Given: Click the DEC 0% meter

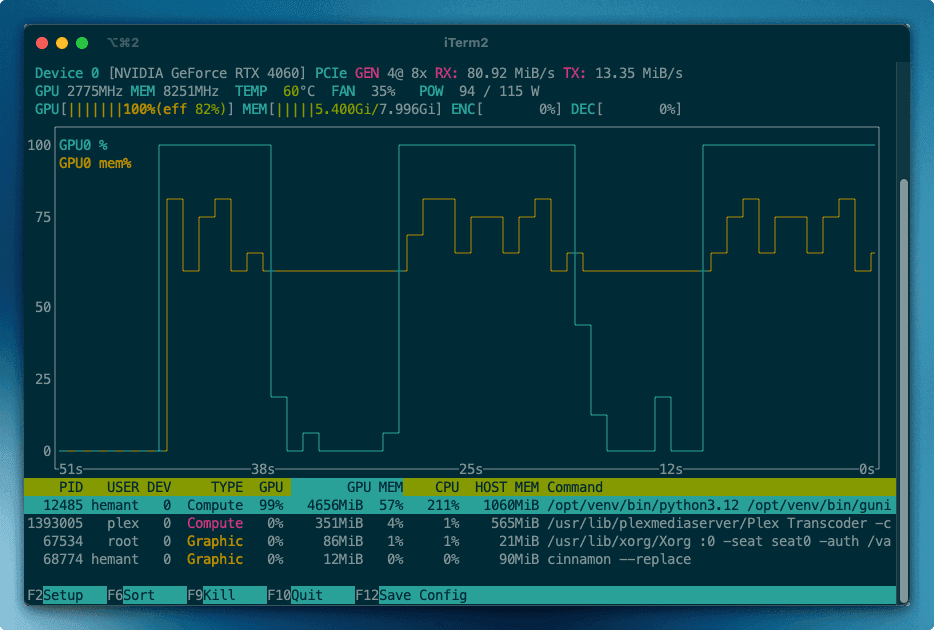Looking at the screenshot, I should click(x=626, y=109).
